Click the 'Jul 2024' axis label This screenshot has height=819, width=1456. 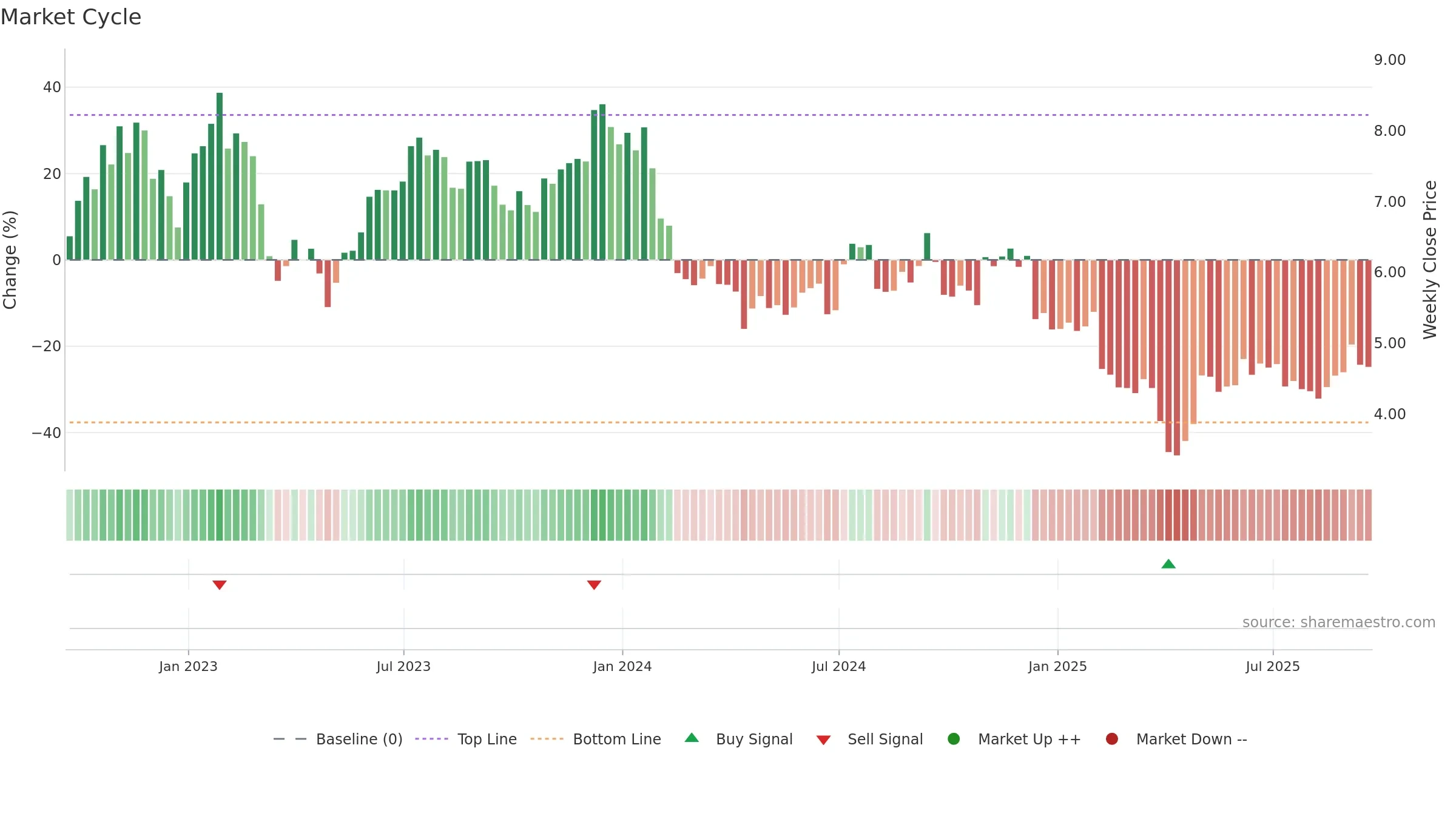(839, 666)
